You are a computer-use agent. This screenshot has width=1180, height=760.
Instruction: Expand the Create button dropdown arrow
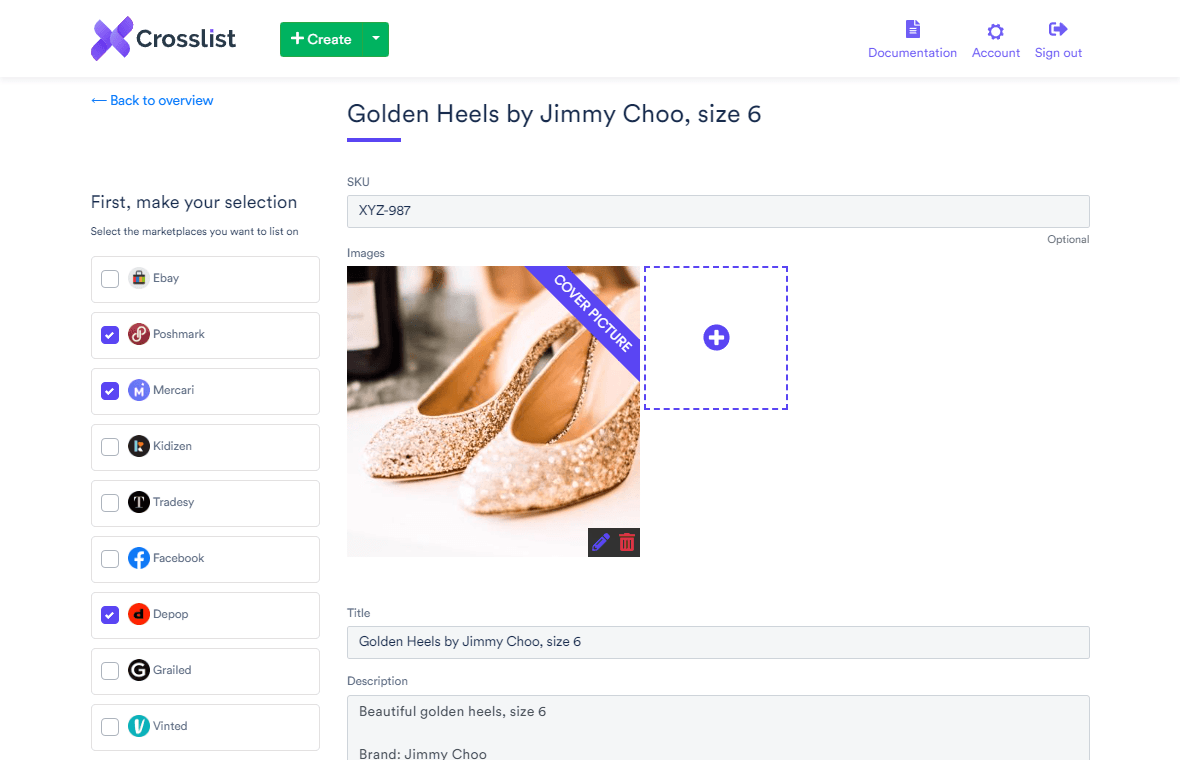[x=376, y=39]
